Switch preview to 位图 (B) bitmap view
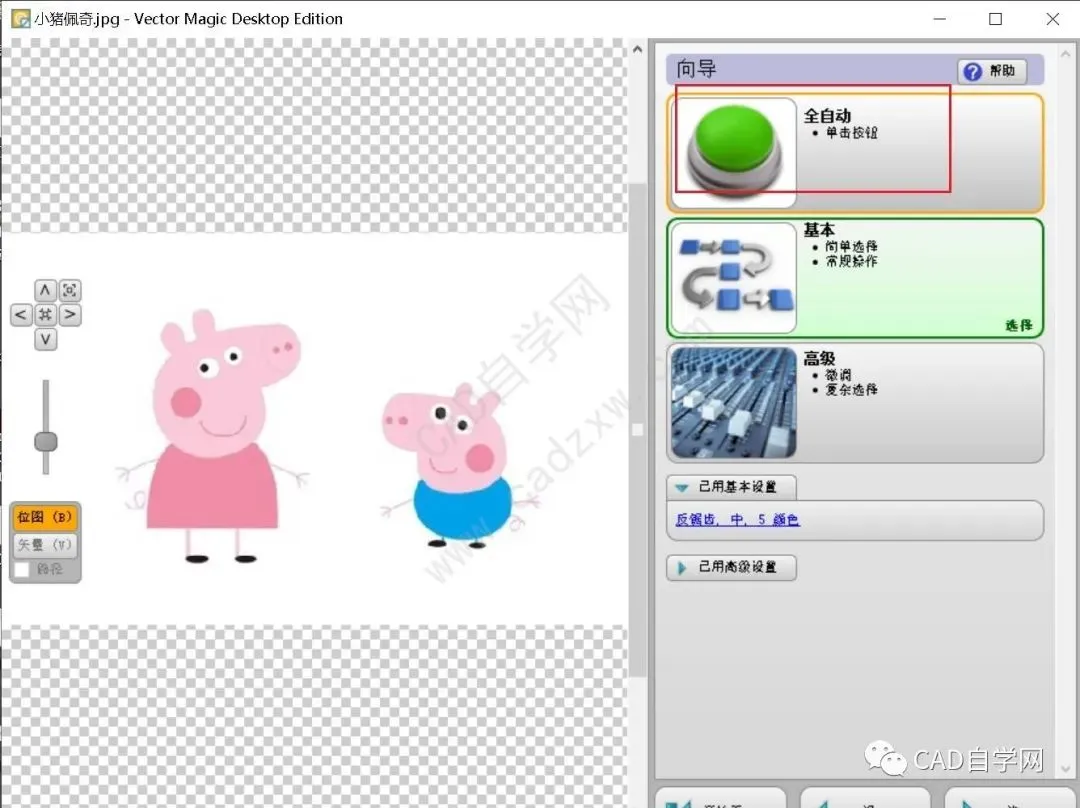Screen dimensions: 1080x808 click(x=45, y=517)
